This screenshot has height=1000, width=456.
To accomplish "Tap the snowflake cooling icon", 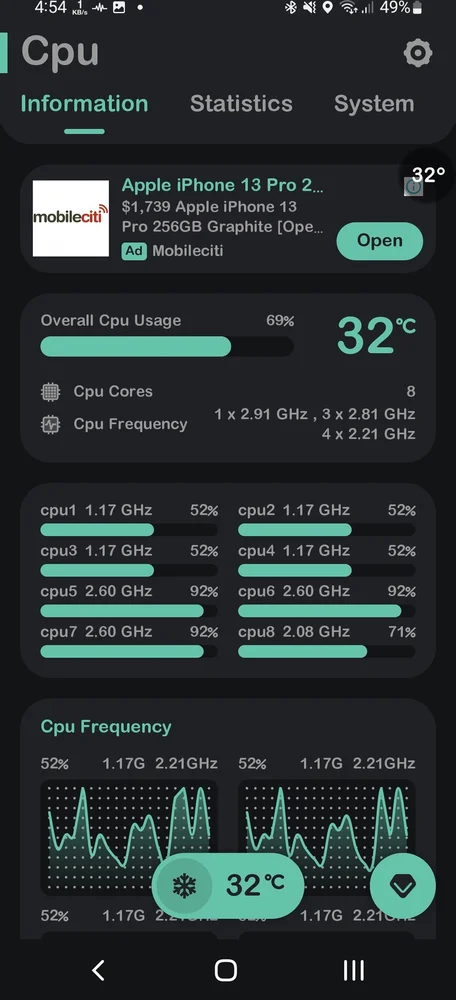I will pos(184,885).
